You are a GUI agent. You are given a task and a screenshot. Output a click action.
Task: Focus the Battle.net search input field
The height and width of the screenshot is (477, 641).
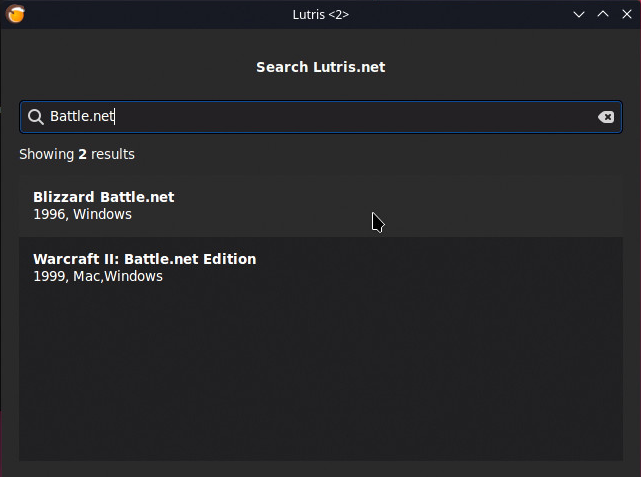(320, 117)
